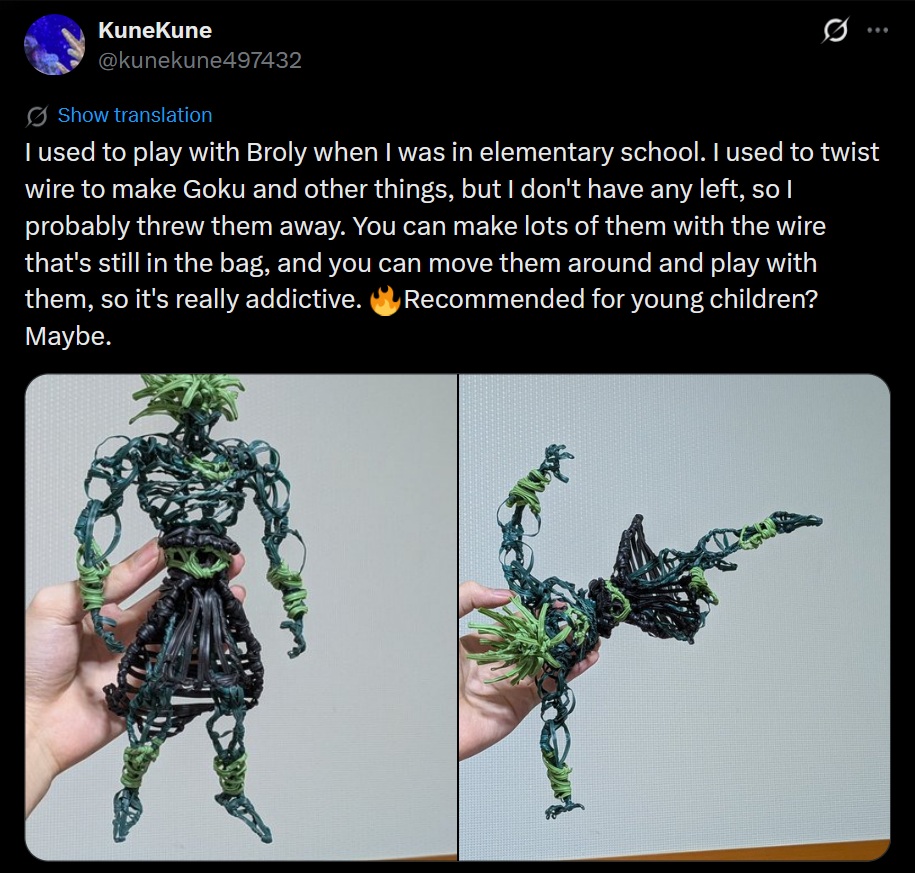Click the sentence 'Recommended for young children?'
The width and height of the screenshot is (915, 873).
tap(610, 299)
